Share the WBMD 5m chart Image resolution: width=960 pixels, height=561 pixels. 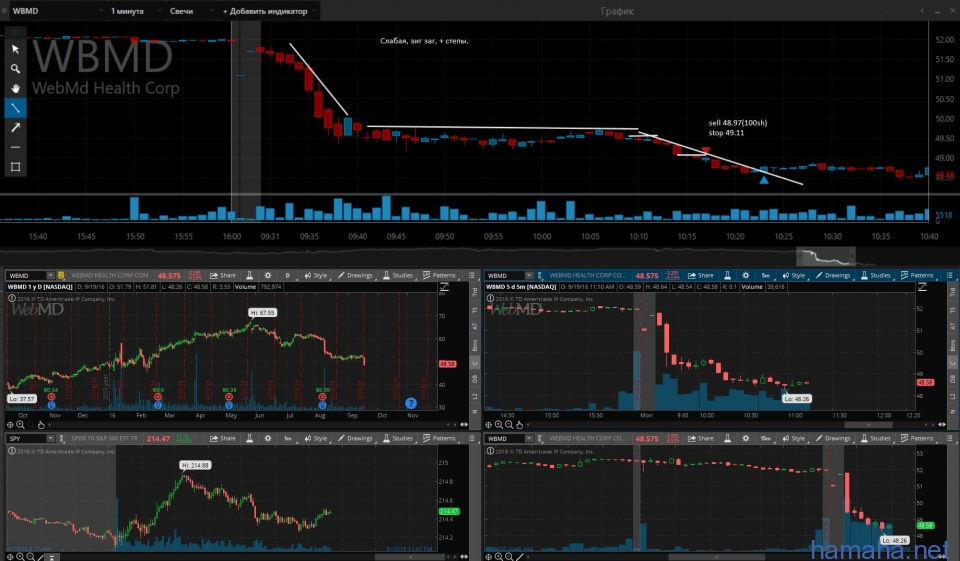pos(701,276)
